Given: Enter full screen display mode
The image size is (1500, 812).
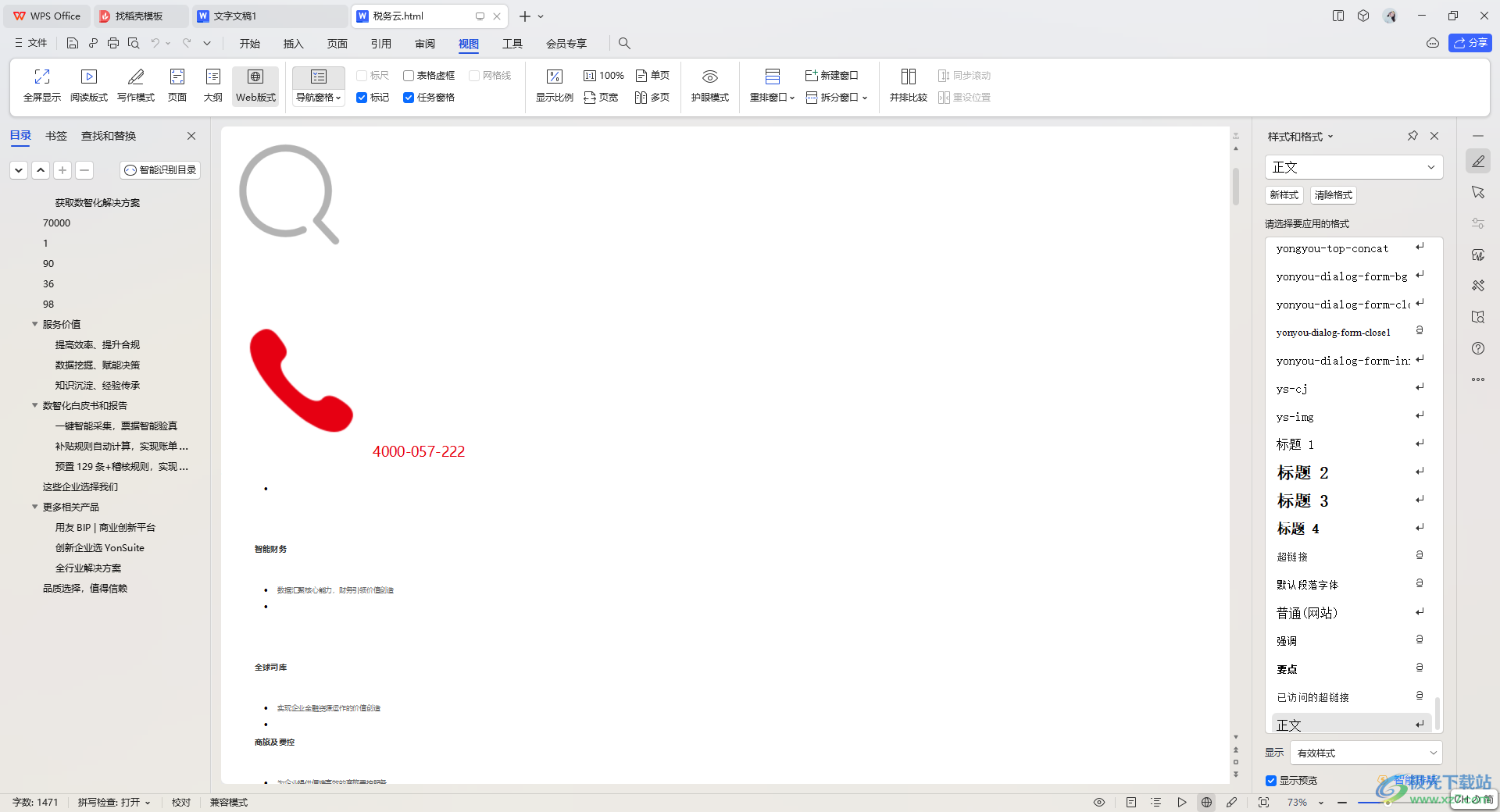Looking at the screenshot, I should point(42,85).
